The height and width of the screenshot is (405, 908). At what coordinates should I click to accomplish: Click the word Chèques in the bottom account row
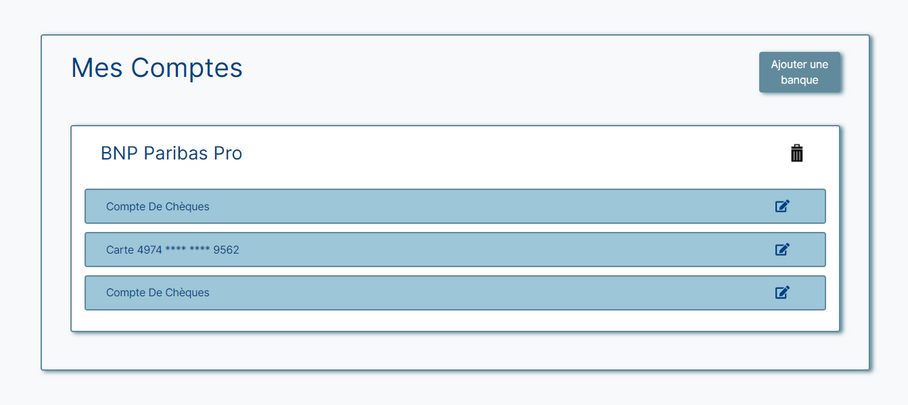coord(189,293)
